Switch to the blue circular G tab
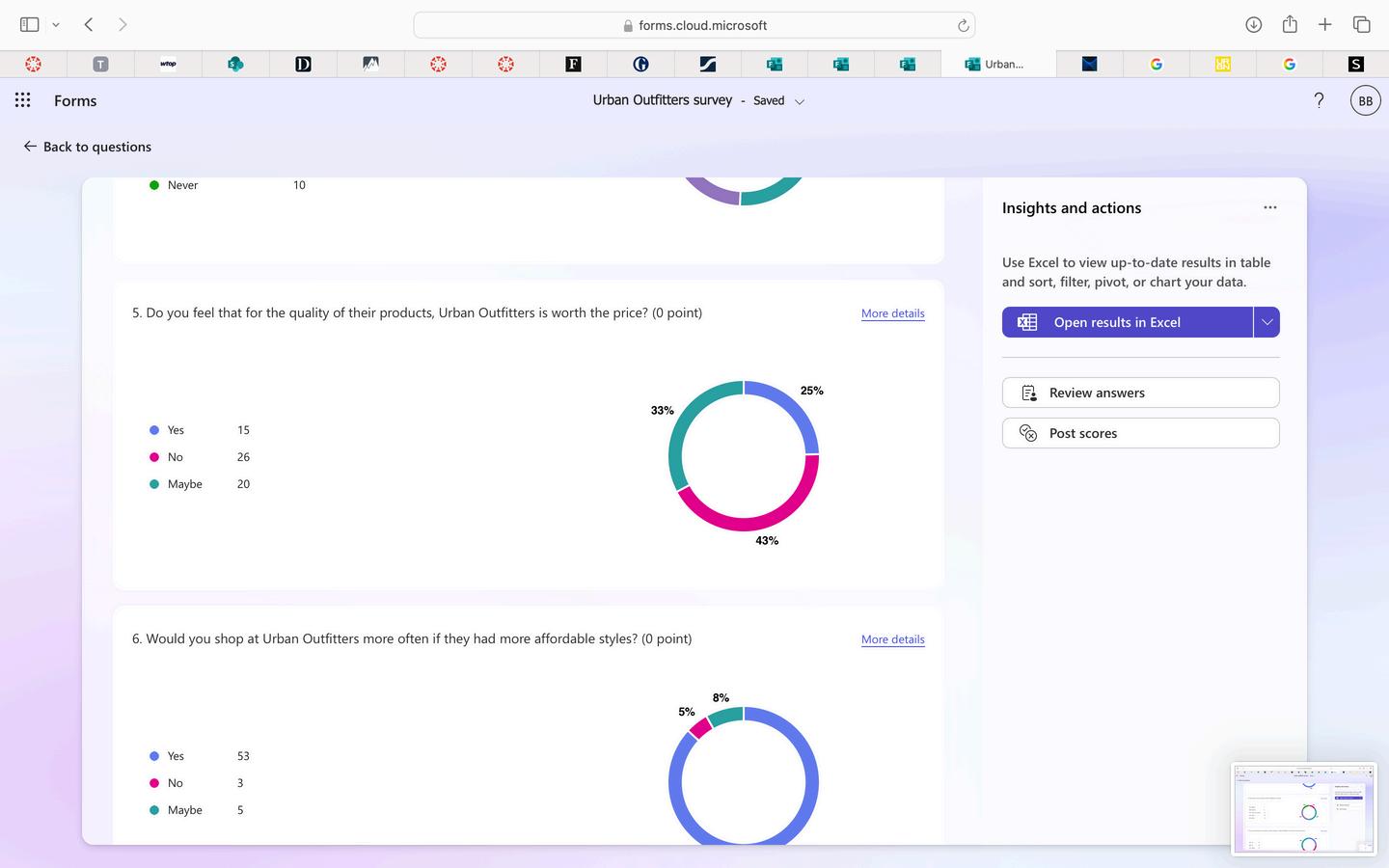1389x868 pixels. pos(640,64)
